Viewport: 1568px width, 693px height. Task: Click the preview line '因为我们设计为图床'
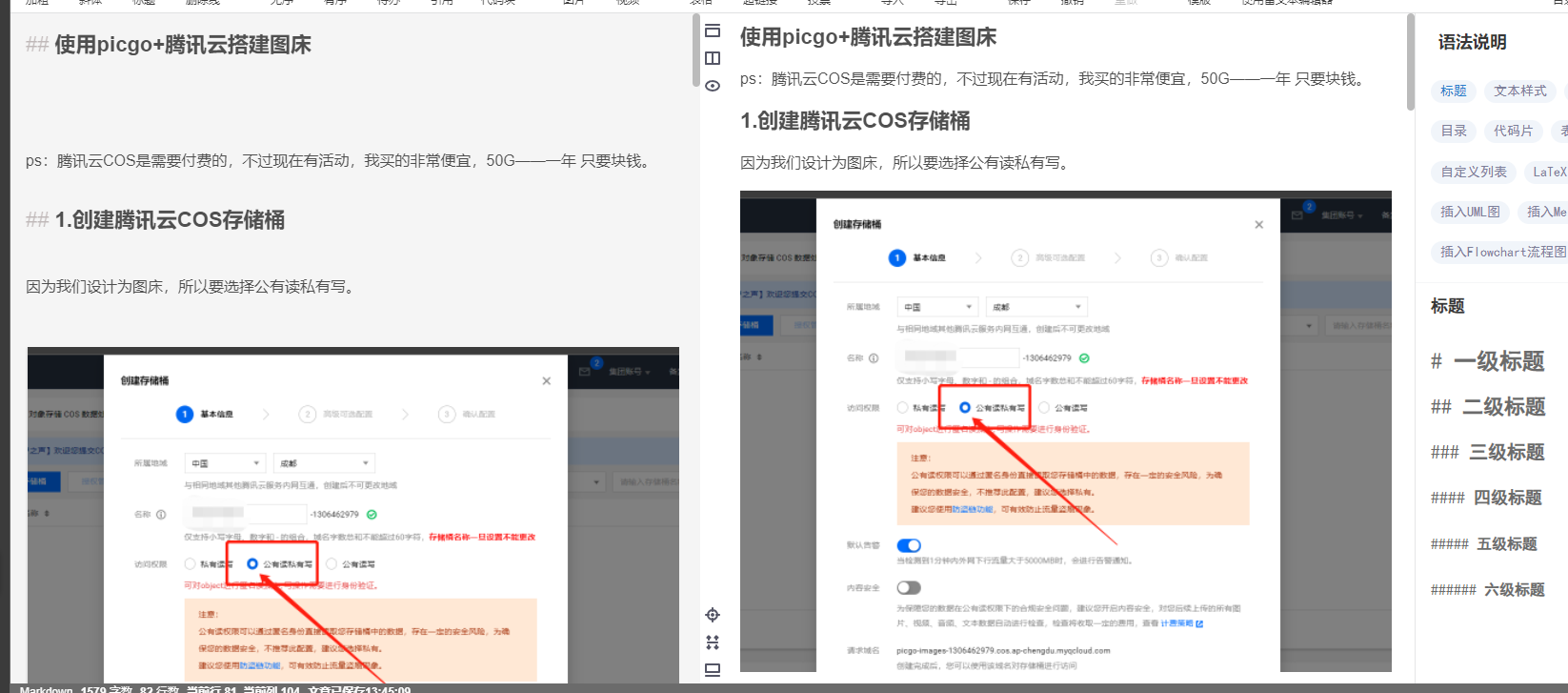905,163
